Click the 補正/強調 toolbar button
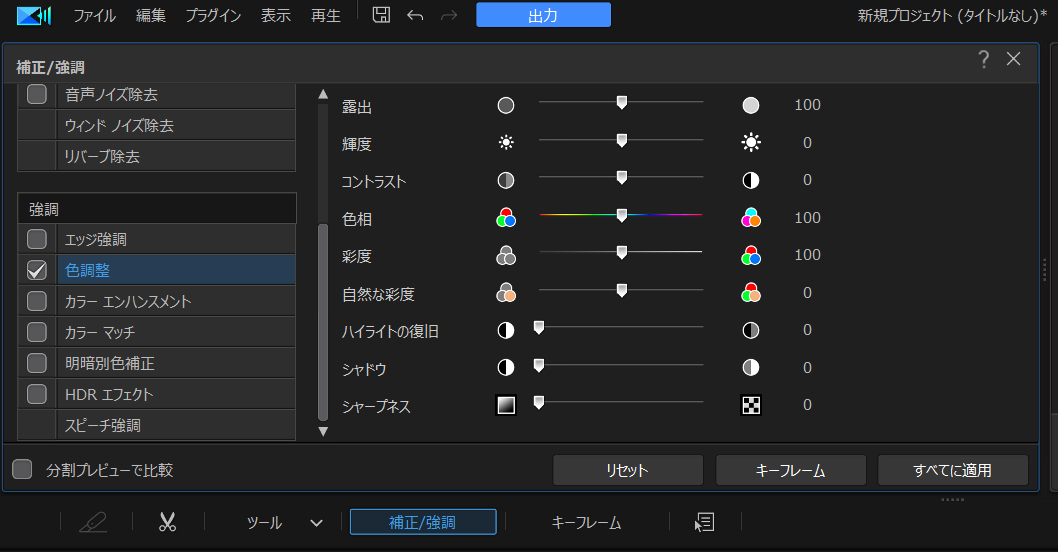This screenshot has height=552, width=1058. (422, 522)
